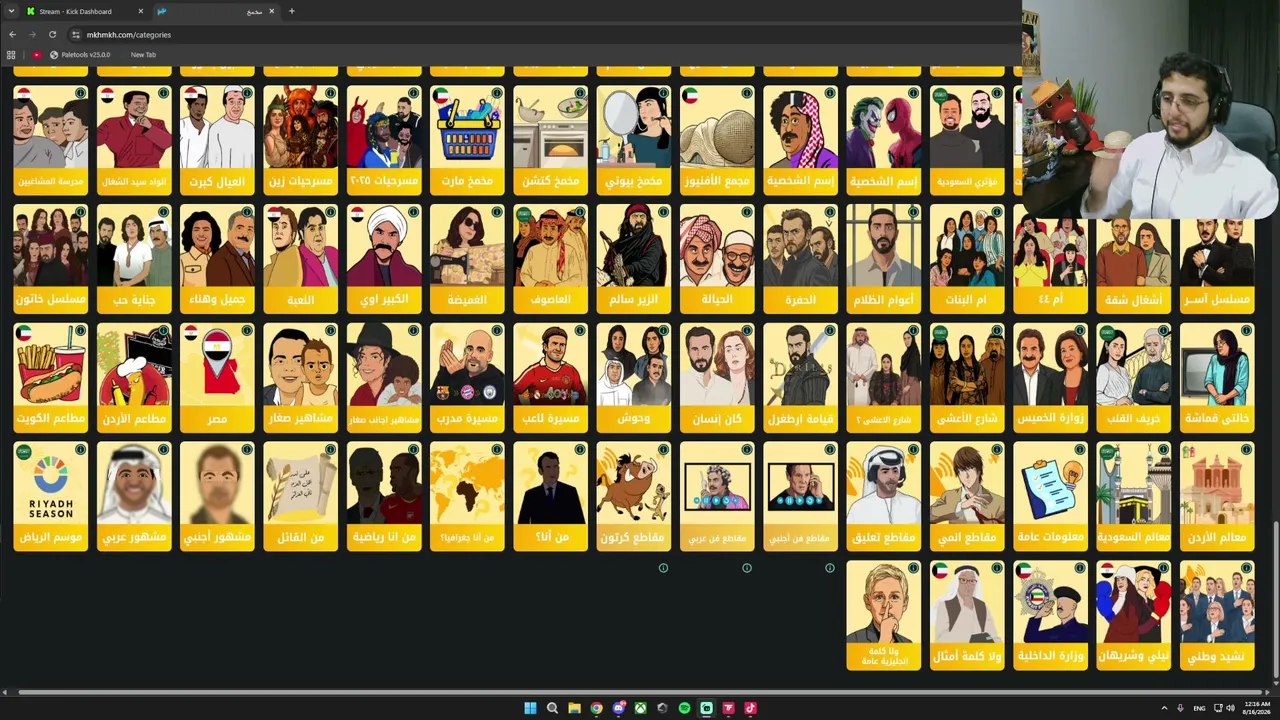The image size is (1280, 720).
Task: Open TikTok from the taskbar
Action: click(750, 708)
